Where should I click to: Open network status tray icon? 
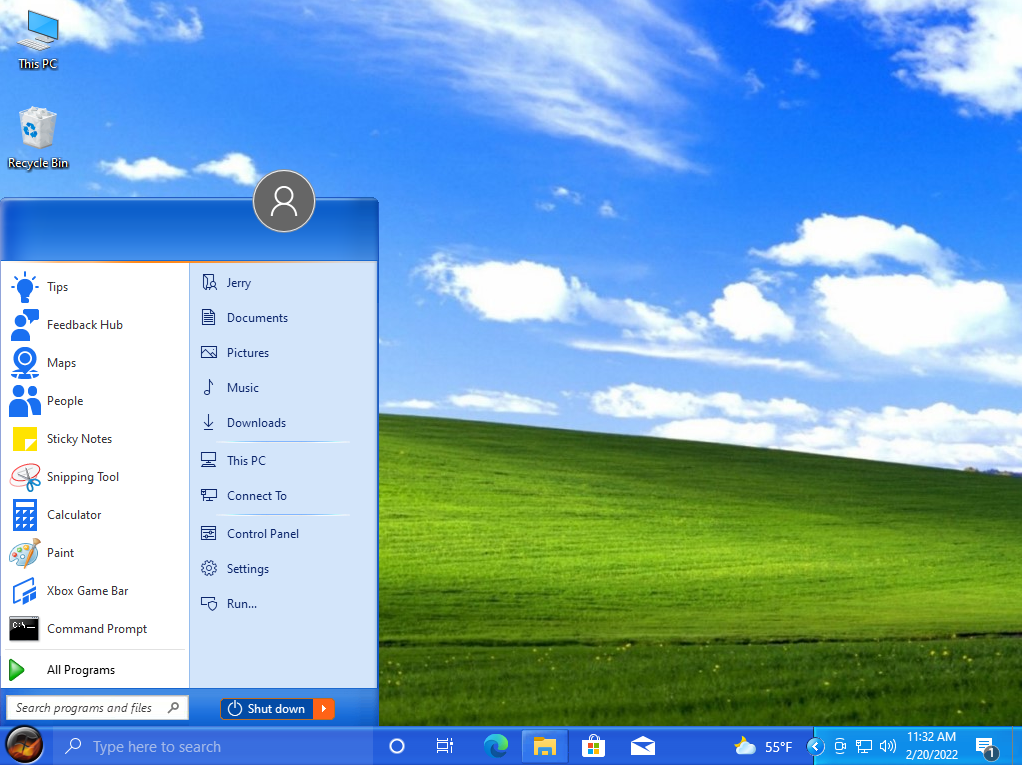[x=864, y=747]
